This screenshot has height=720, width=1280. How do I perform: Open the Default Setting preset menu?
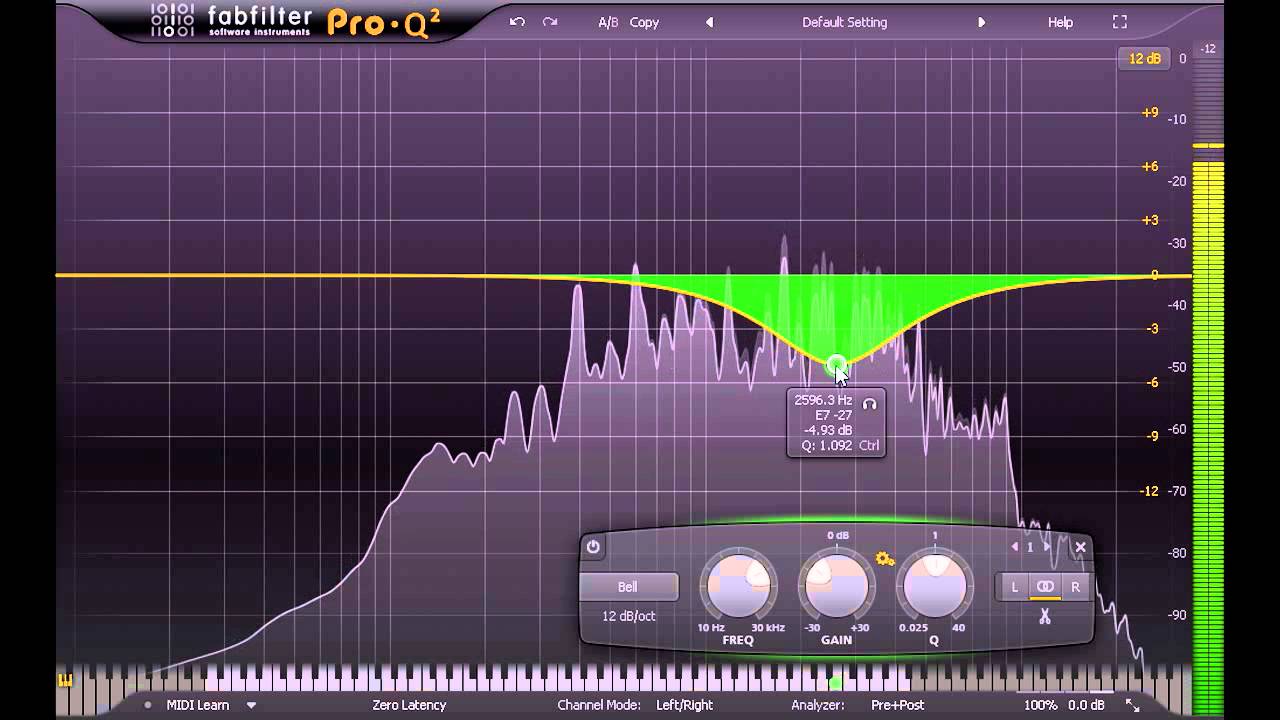pyautogui.click(x=844, y=22)
